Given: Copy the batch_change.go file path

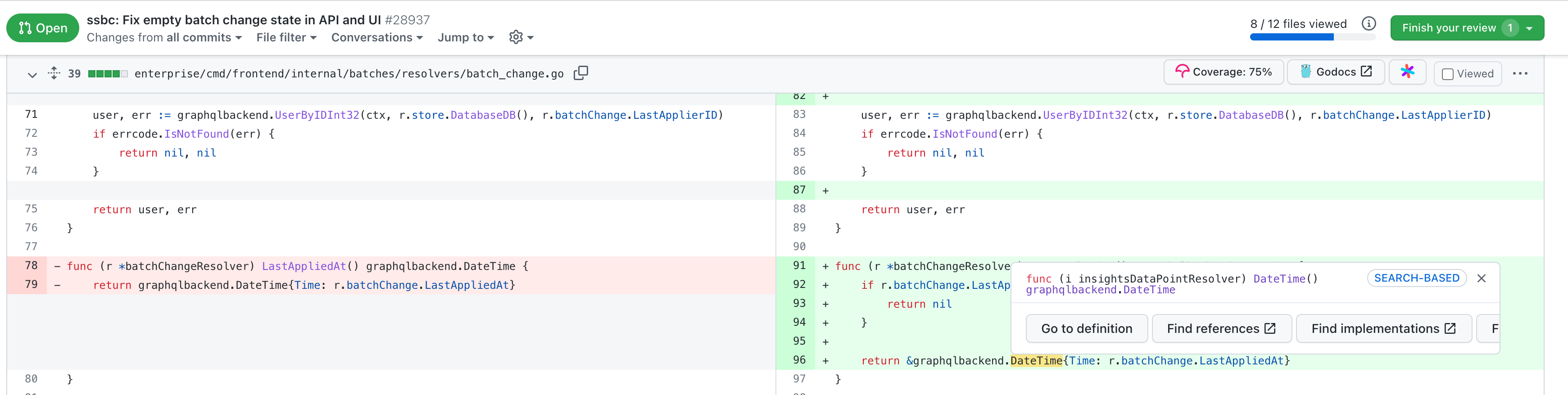Looking at the screenshot, I should pyautogui.click(x=581, y=73).
